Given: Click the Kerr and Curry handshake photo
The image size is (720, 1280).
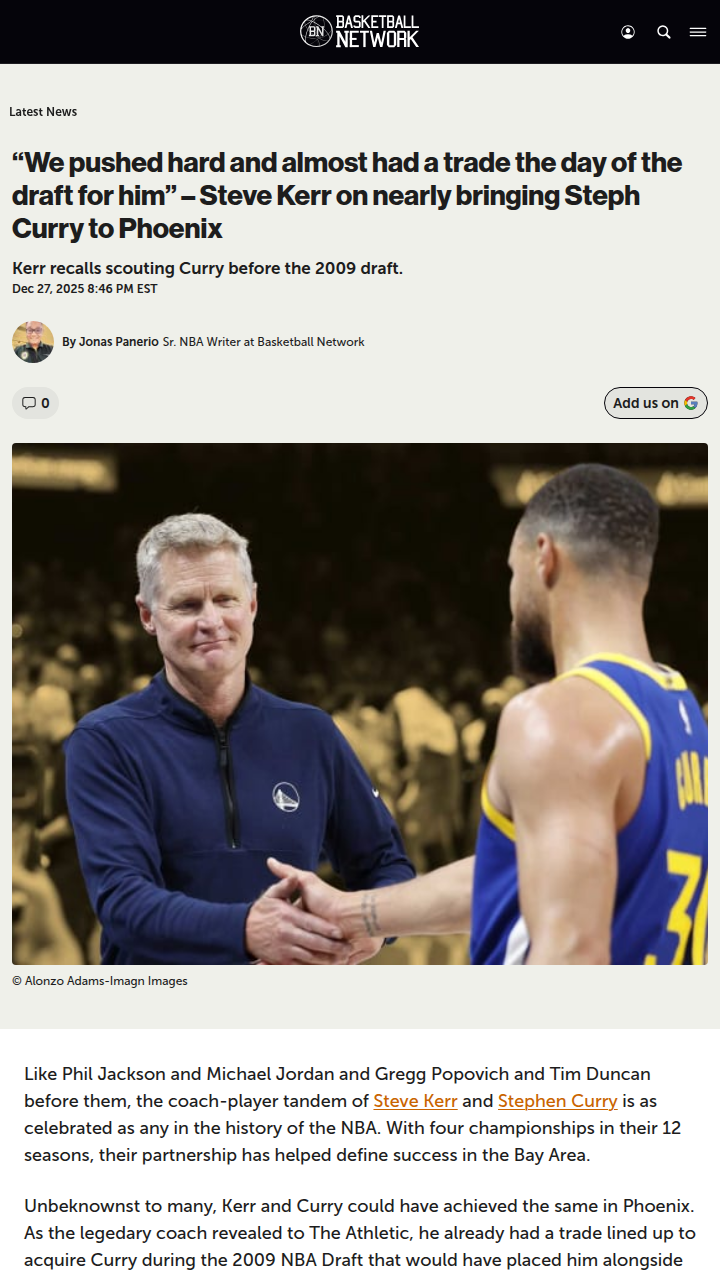Looking at the screenshot, I should (x=360, y=704).
